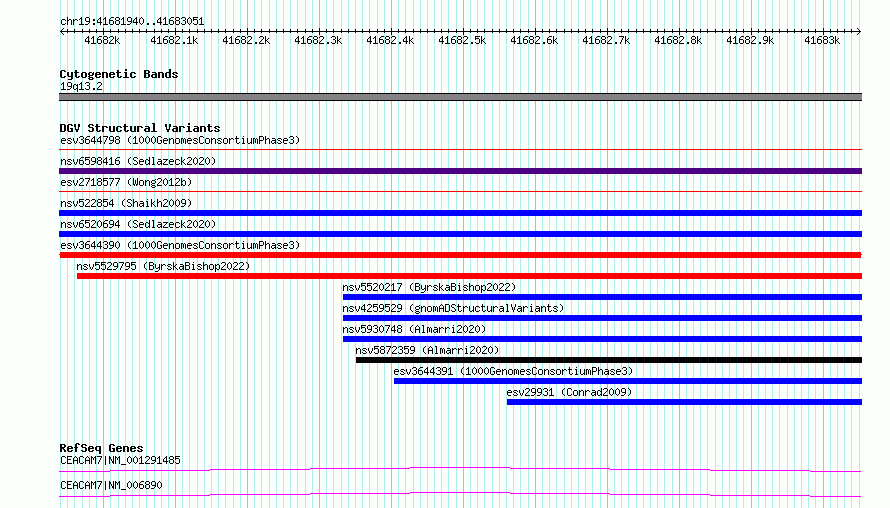This screenshot has height=508, width=890.
Task: Click the 41682.4k ruler position
Action: coord(391,40)
